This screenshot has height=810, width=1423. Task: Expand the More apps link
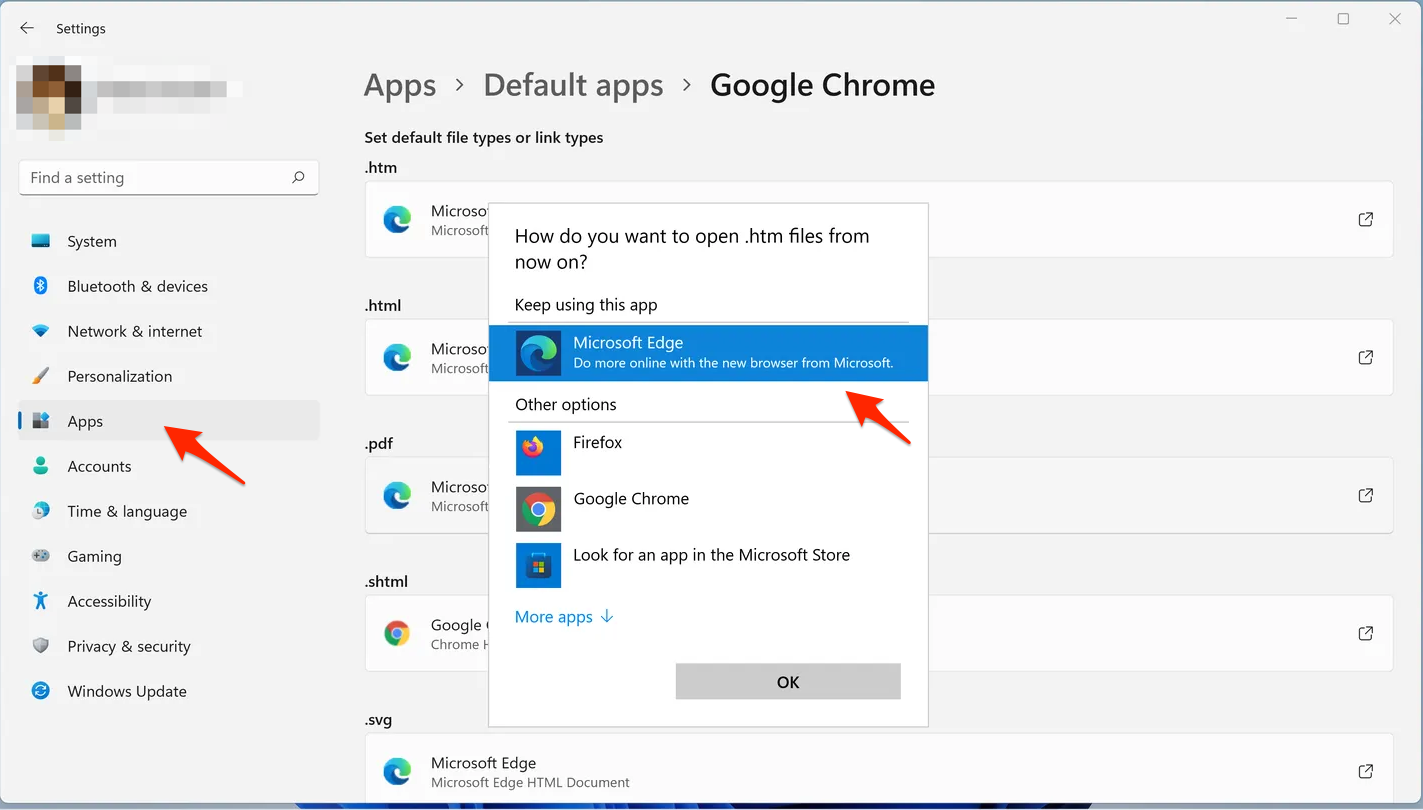(x=564, y=617)
